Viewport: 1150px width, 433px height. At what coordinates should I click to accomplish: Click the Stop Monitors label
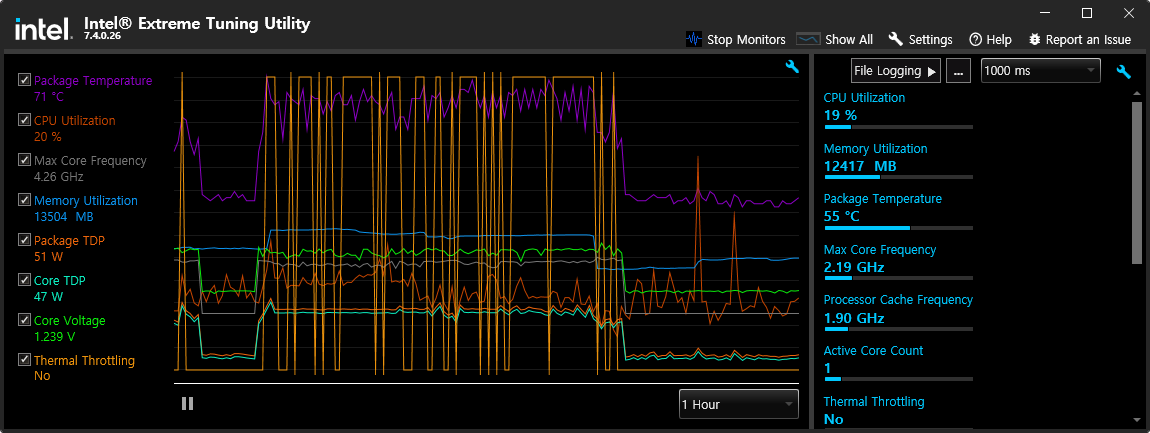pos(746,40)
